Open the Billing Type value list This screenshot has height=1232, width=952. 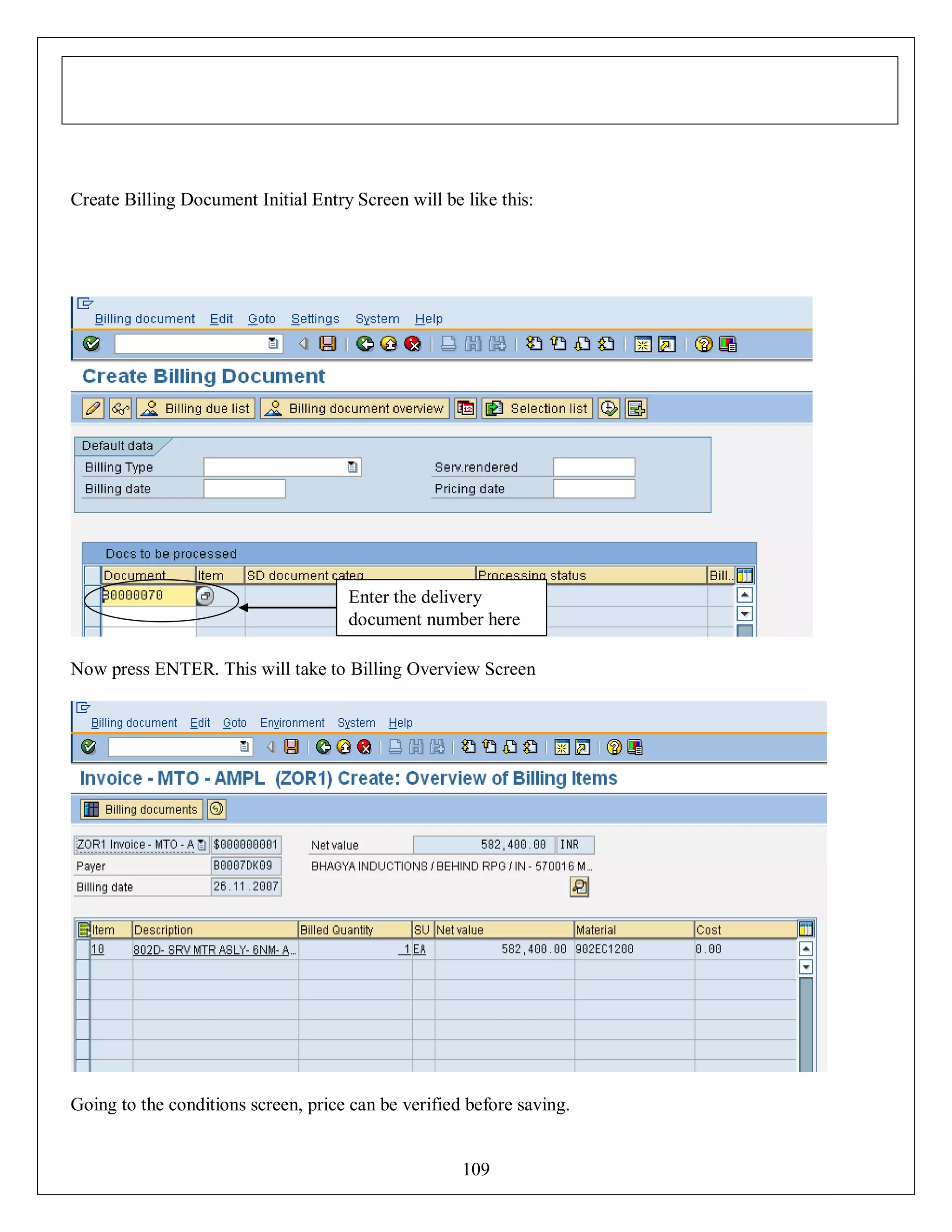(x=352, y=467)
